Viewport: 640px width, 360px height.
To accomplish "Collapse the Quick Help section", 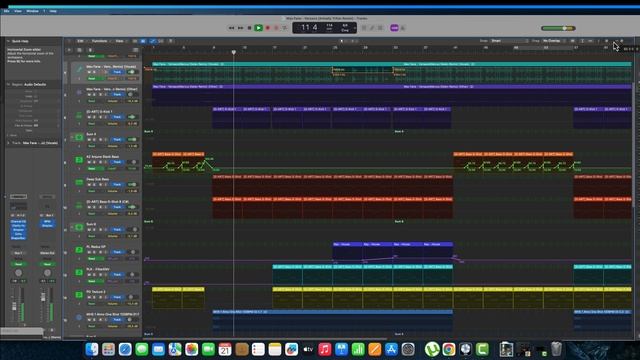I will click(8, 41).
